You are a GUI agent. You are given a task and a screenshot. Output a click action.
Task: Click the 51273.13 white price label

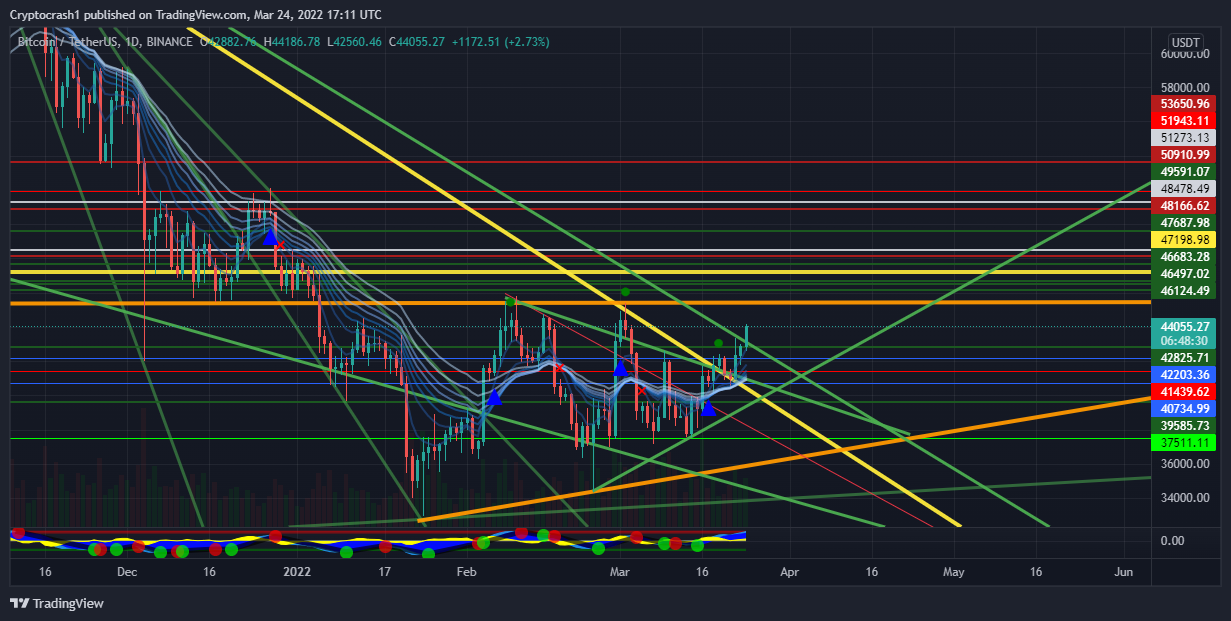[1184, 137]
